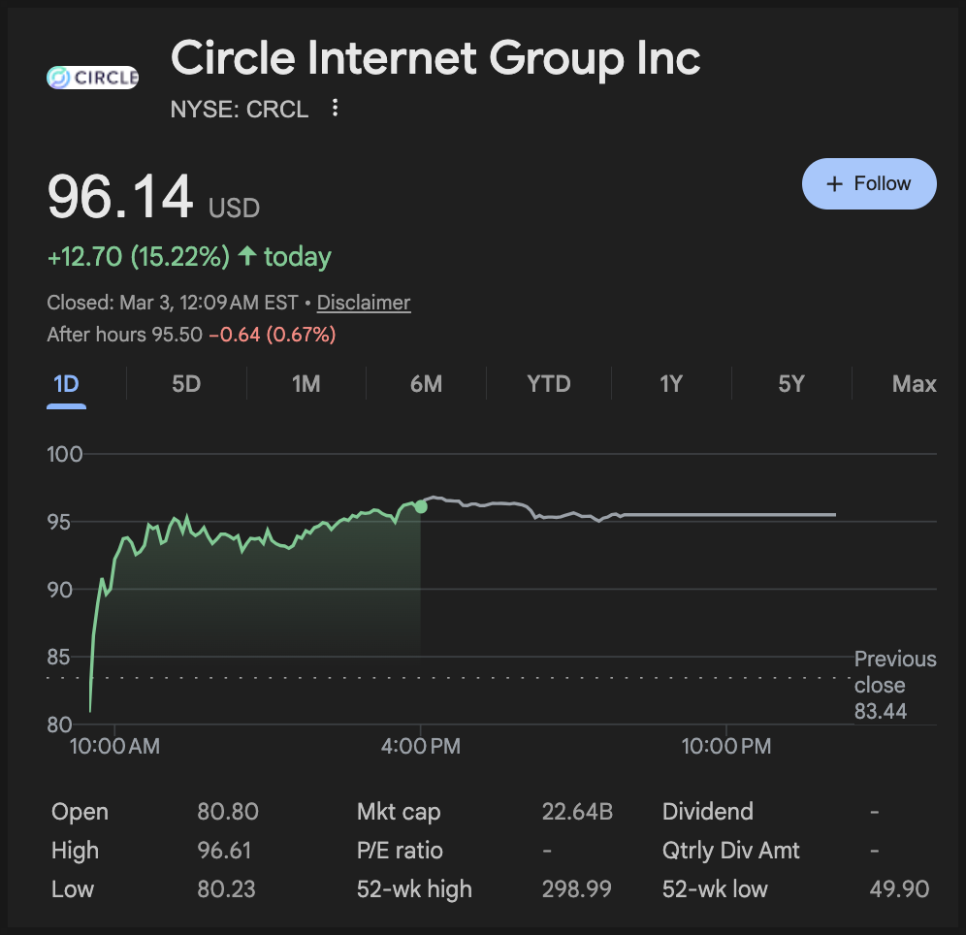Open the Disclaimer link
966x935 pixels.
363,302
